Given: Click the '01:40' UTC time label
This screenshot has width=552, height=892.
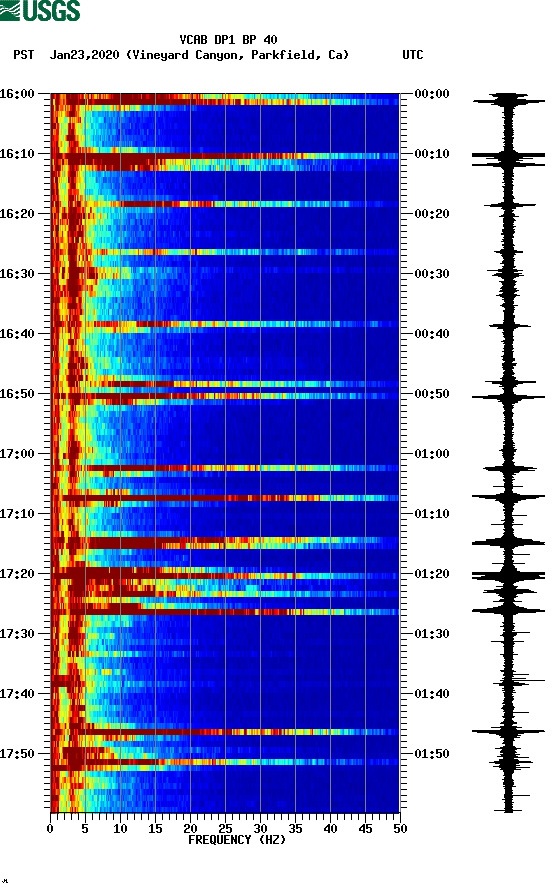Looking at the screenshot, I should coord(432,693).
